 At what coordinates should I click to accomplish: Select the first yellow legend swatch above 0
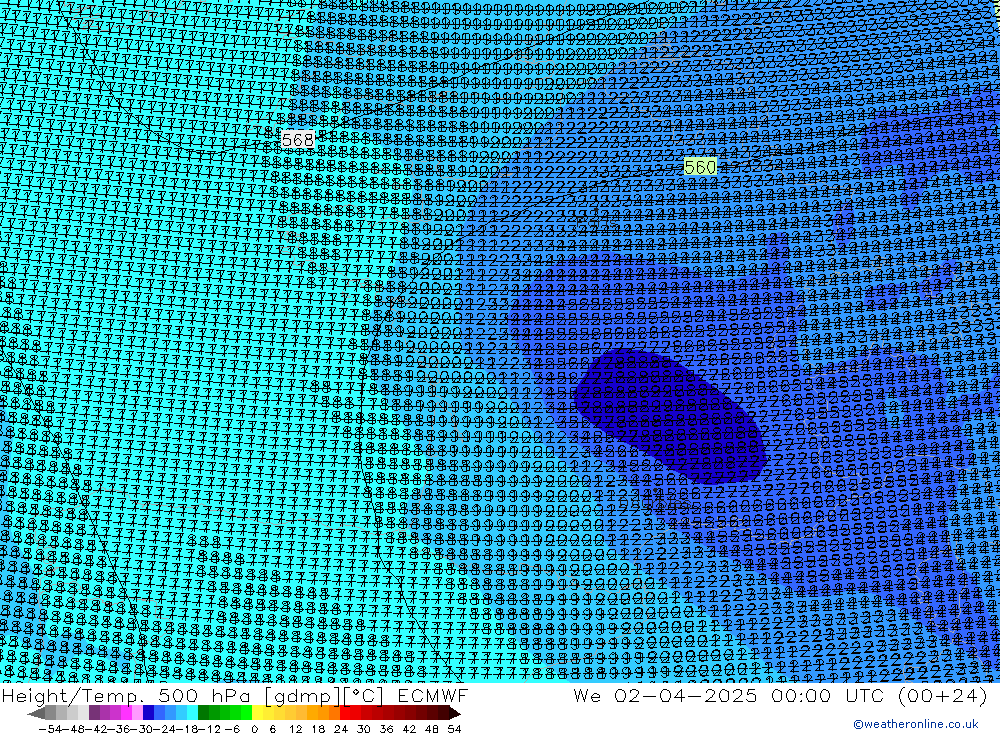tap(257, 712)
